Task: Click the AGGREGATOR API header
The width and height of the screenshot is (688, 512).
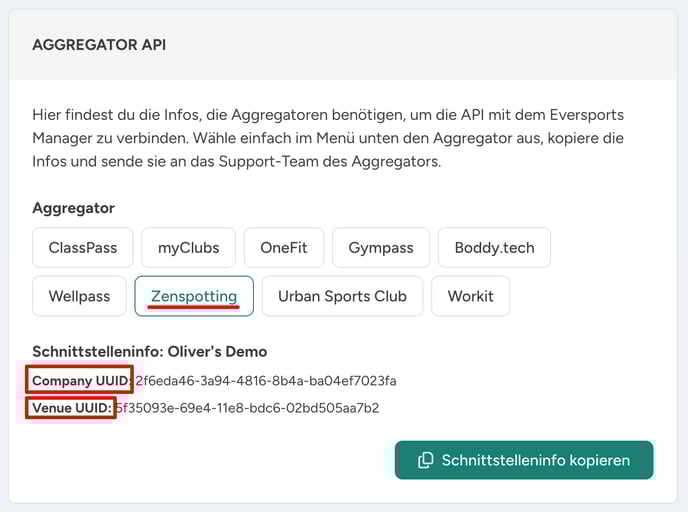Action: pyautogui.click(x=99, y=45)
